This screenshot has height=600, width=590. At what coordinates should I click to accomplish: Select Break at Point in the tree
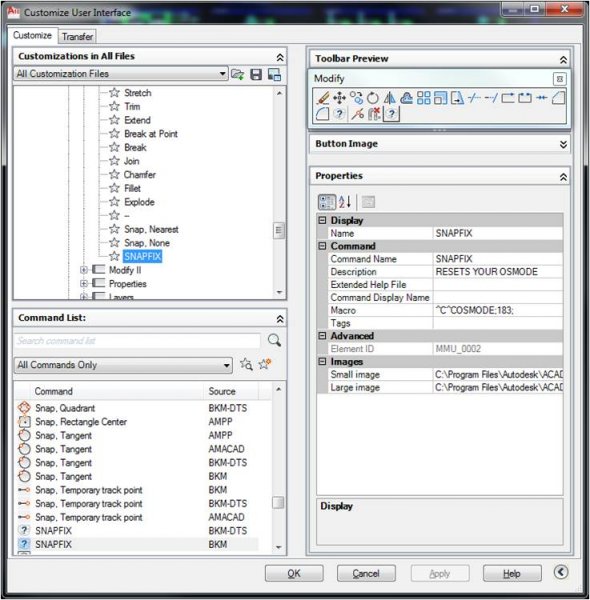[151, 134]
